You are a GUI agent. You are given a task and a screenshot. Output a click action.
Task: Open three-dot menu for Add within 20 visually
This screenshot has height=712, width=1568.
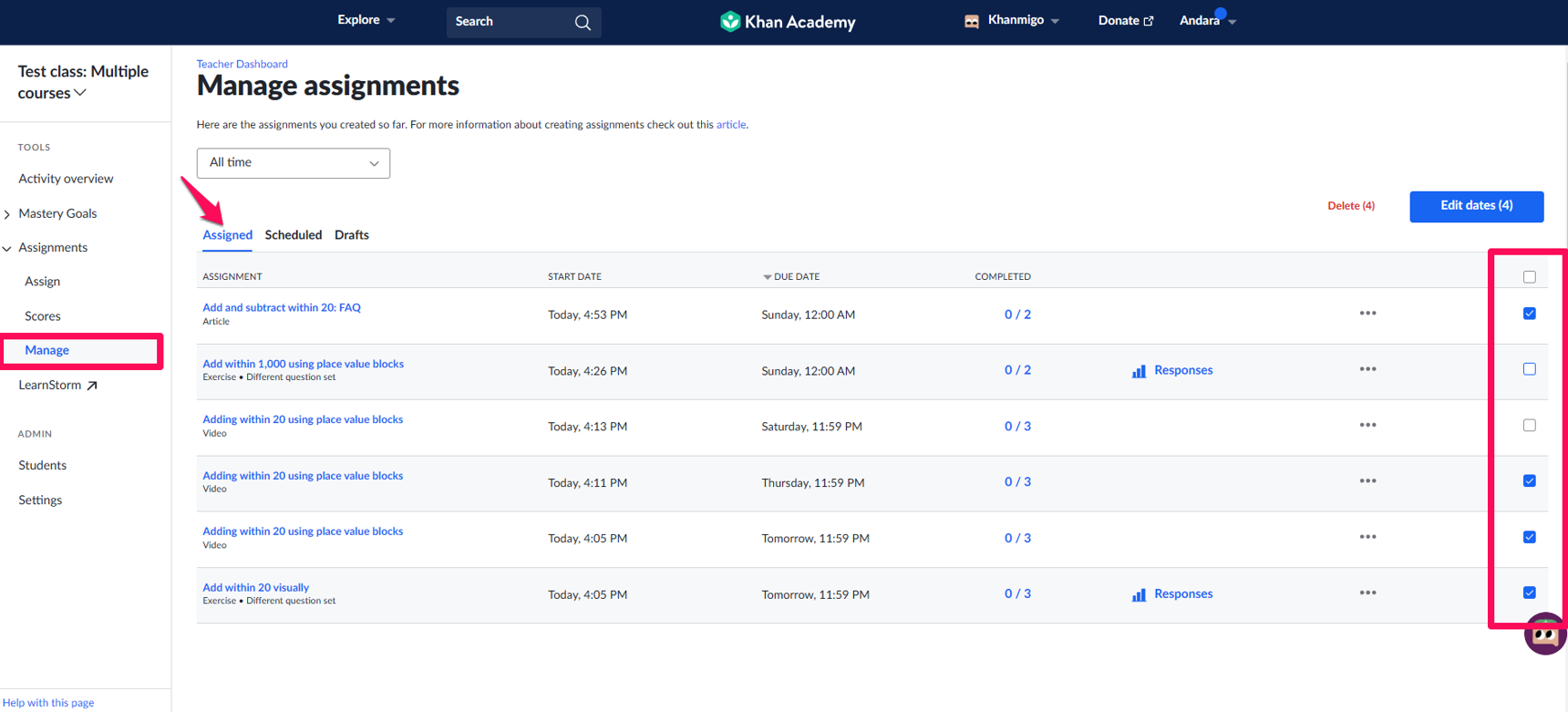[1367, 593]
